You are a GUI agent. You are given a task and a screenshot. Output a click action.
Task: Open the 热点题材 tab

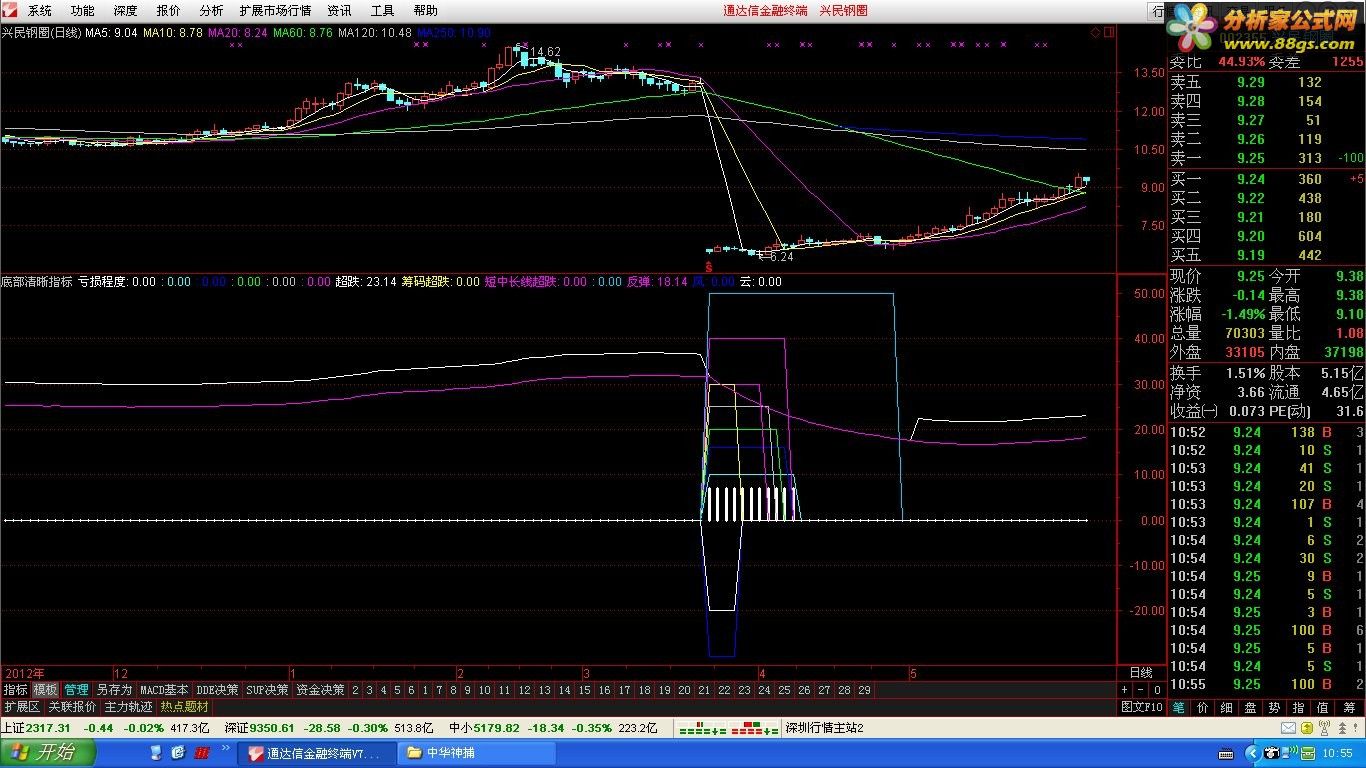tap(184, 707)
